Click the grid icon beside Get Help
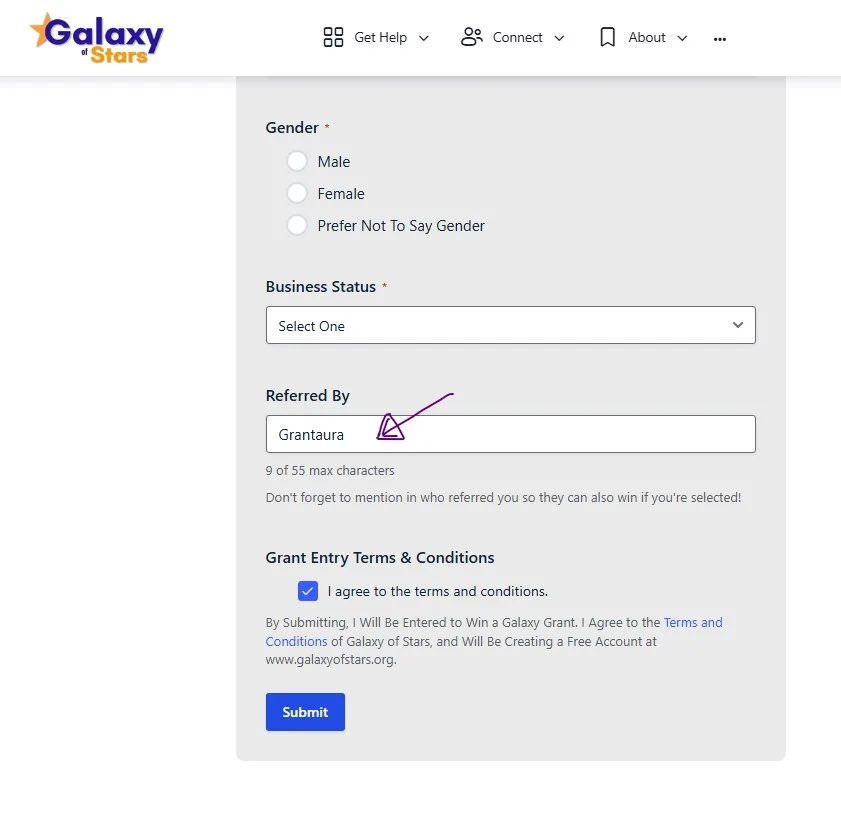 point(333,37)
